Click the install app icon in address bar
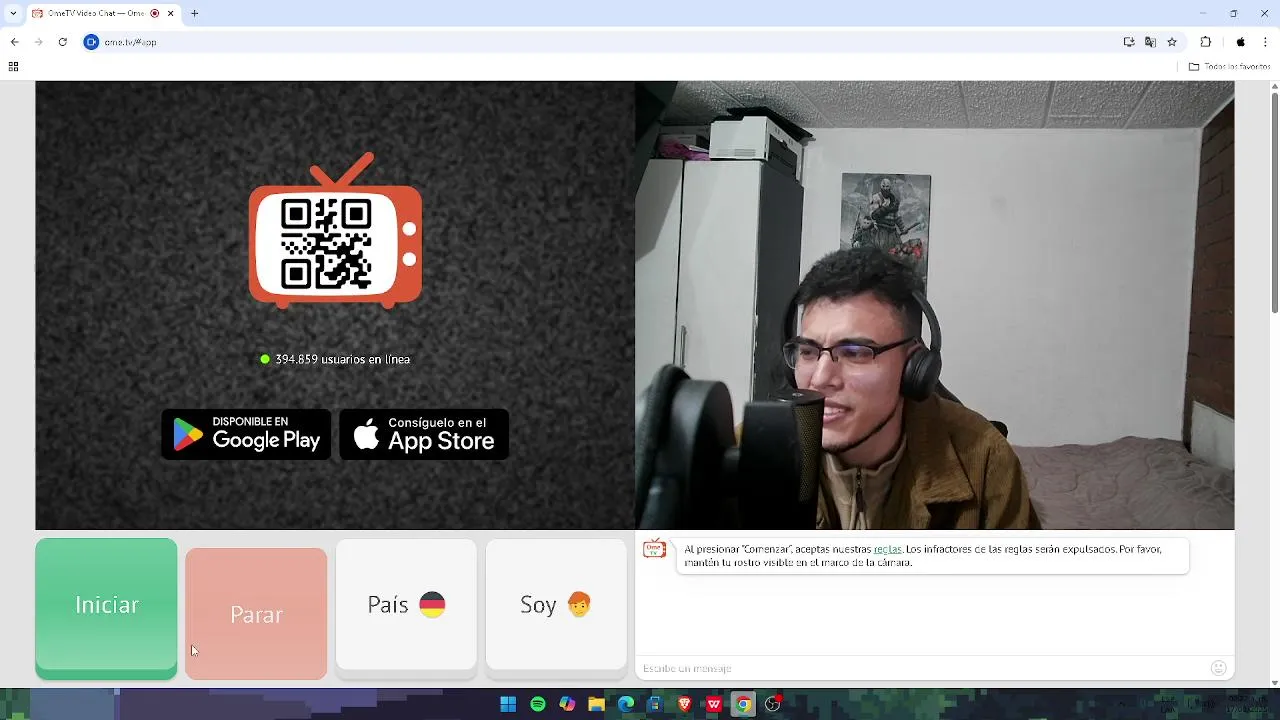The width and height of the screenshot is (1280, 720). point(1129,42)
